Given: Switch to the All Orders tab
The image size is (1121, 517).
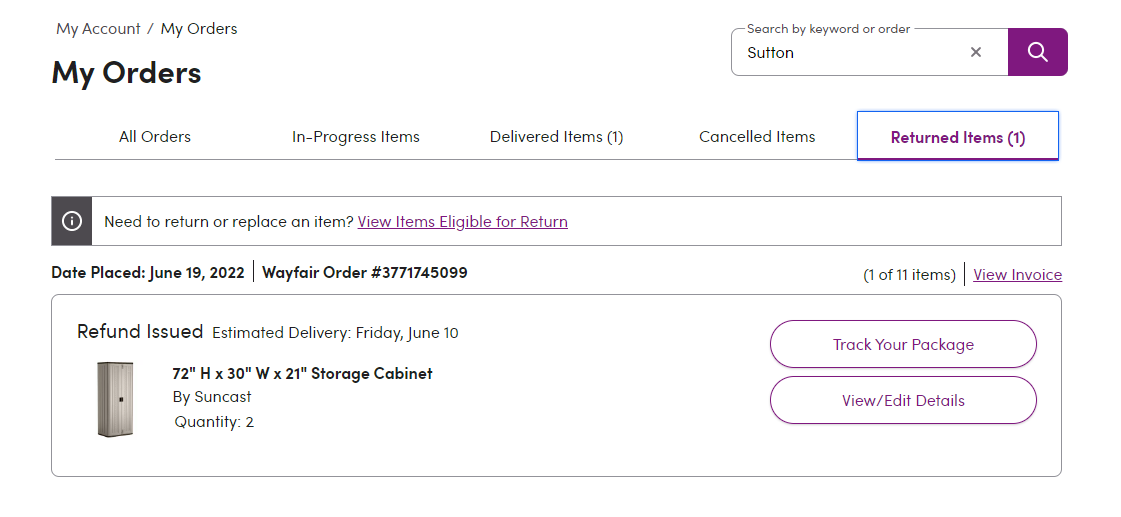Looking at the screenshot, I should click(x=155, y=137).
